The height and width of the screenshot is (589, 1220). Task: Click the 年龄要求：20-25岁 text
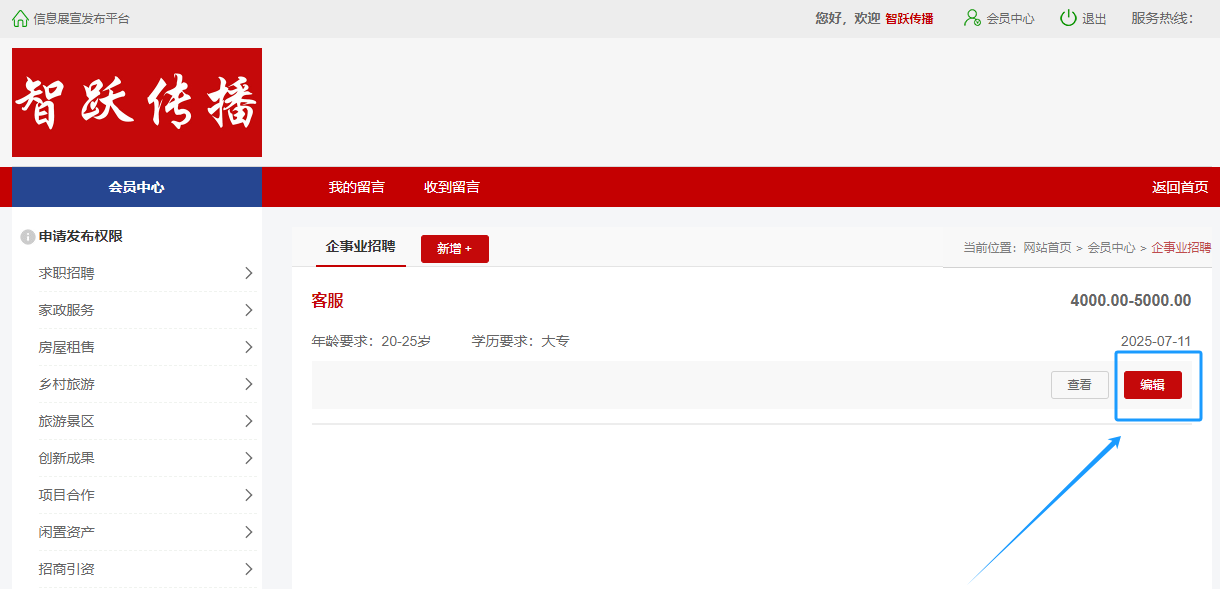372,341
